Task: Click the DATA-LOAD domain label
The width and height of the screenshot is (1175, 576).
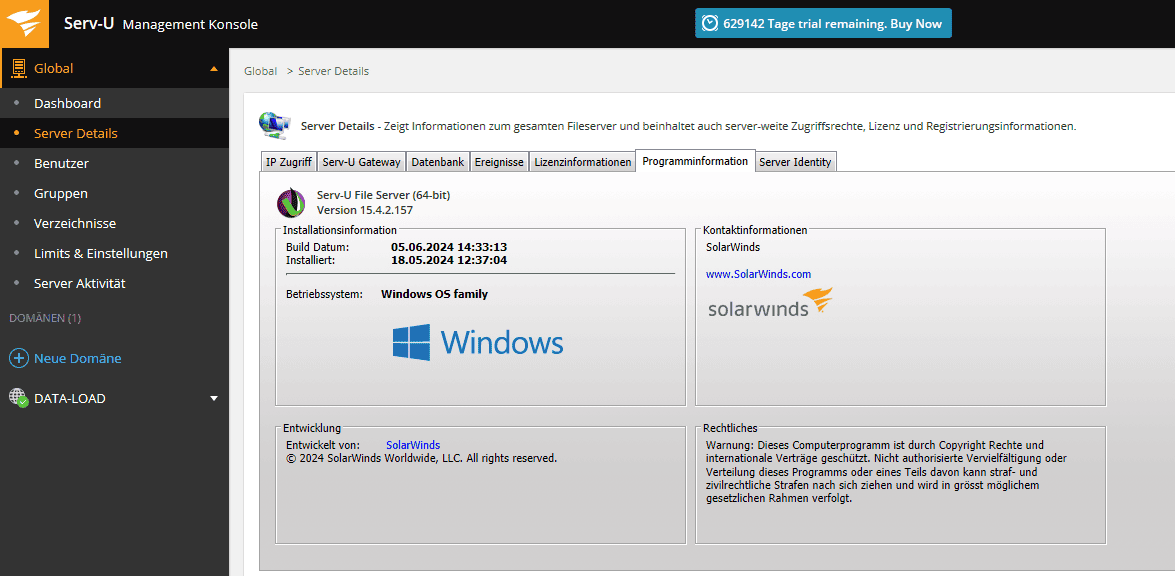Action: point(70,398)
